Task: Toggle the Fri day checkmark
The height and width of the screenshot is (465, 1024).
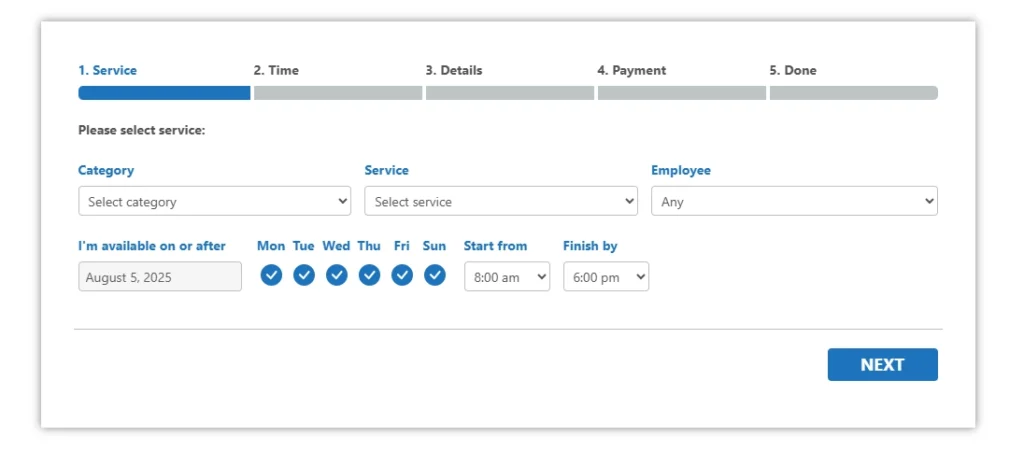Action: point(402,275)
